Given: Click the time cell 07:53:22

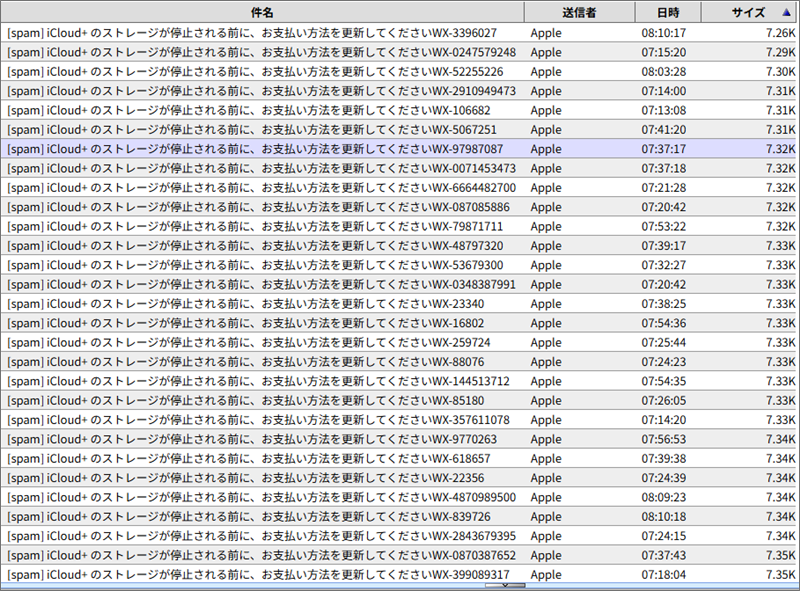Looking at the screenshot, I should coord(664,226).
